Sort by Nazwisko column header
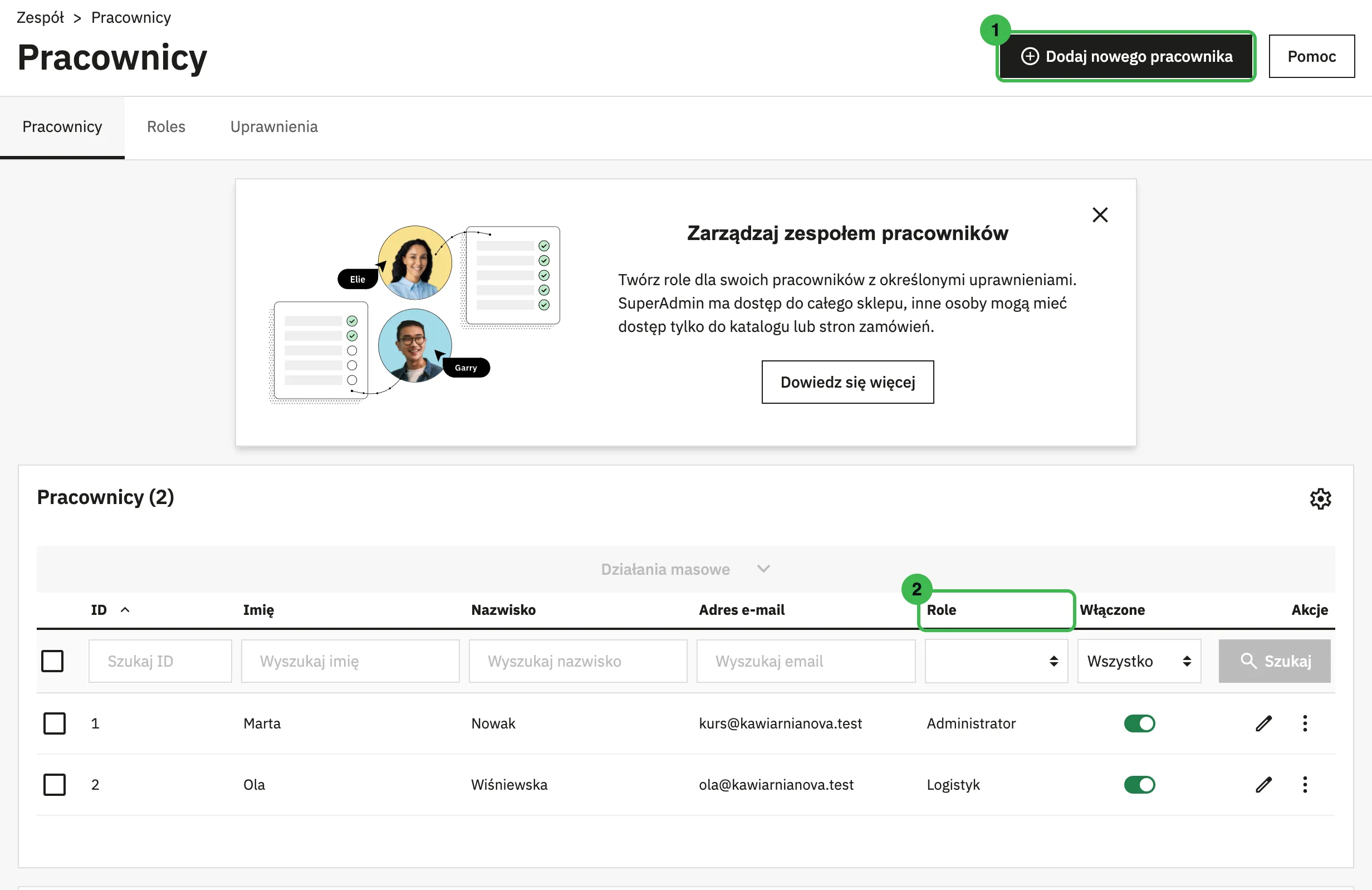This screenshot has width=1372, height=890. (x=503, y=610)
